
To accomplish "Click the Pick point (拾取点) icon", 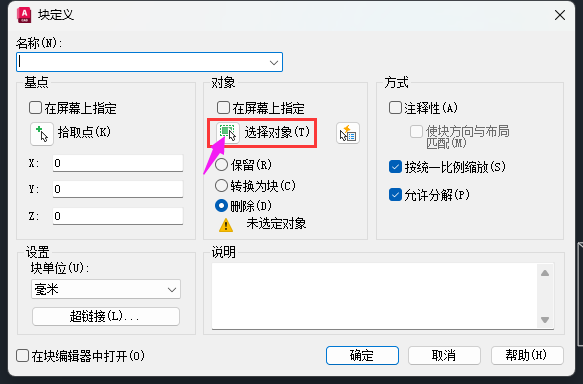I will click(x=42, y=134).
